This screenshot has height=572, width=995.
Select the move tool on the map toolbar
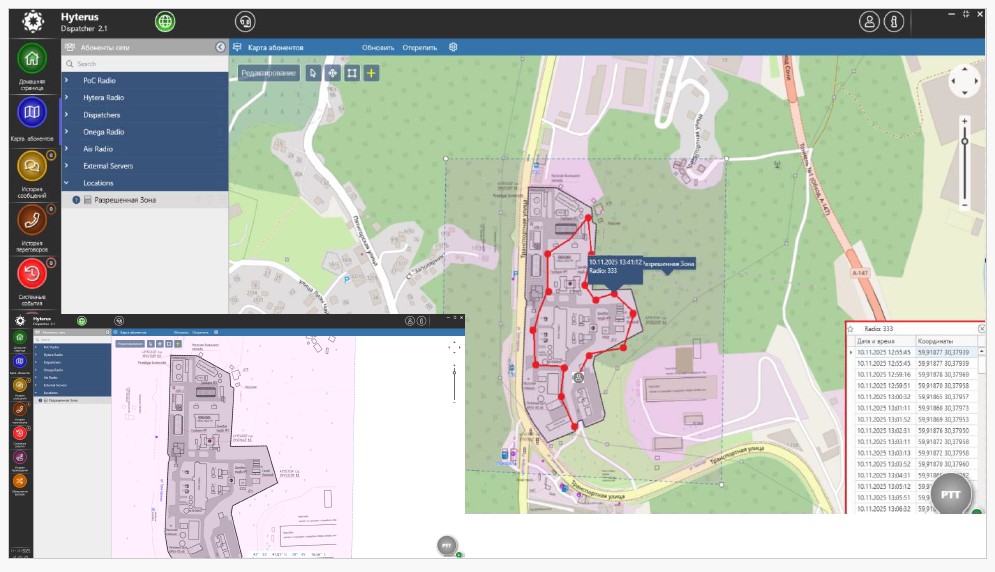tap(333, 73)
